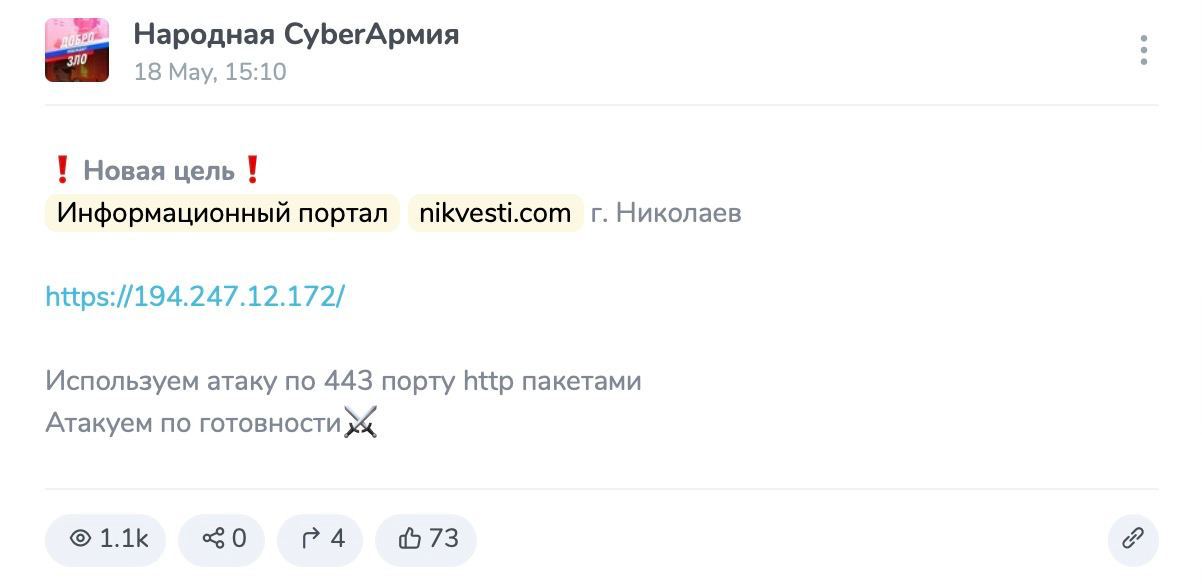1202x584 pixels.
Task: Click the red exclamation after Новая цель
Action: click(x=252, y=171)
